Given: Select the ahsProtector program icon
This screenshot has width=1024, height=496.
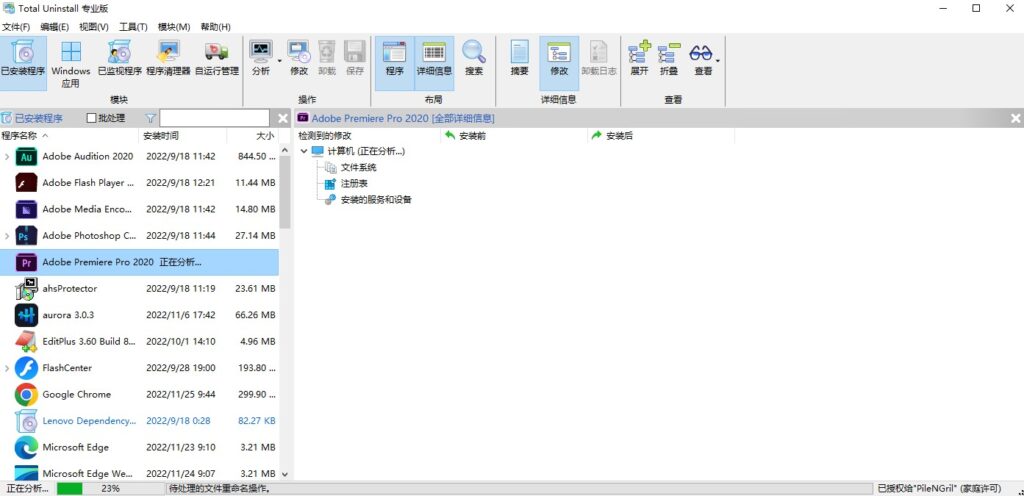Looking at the screenshot, I should pos(26,288).
